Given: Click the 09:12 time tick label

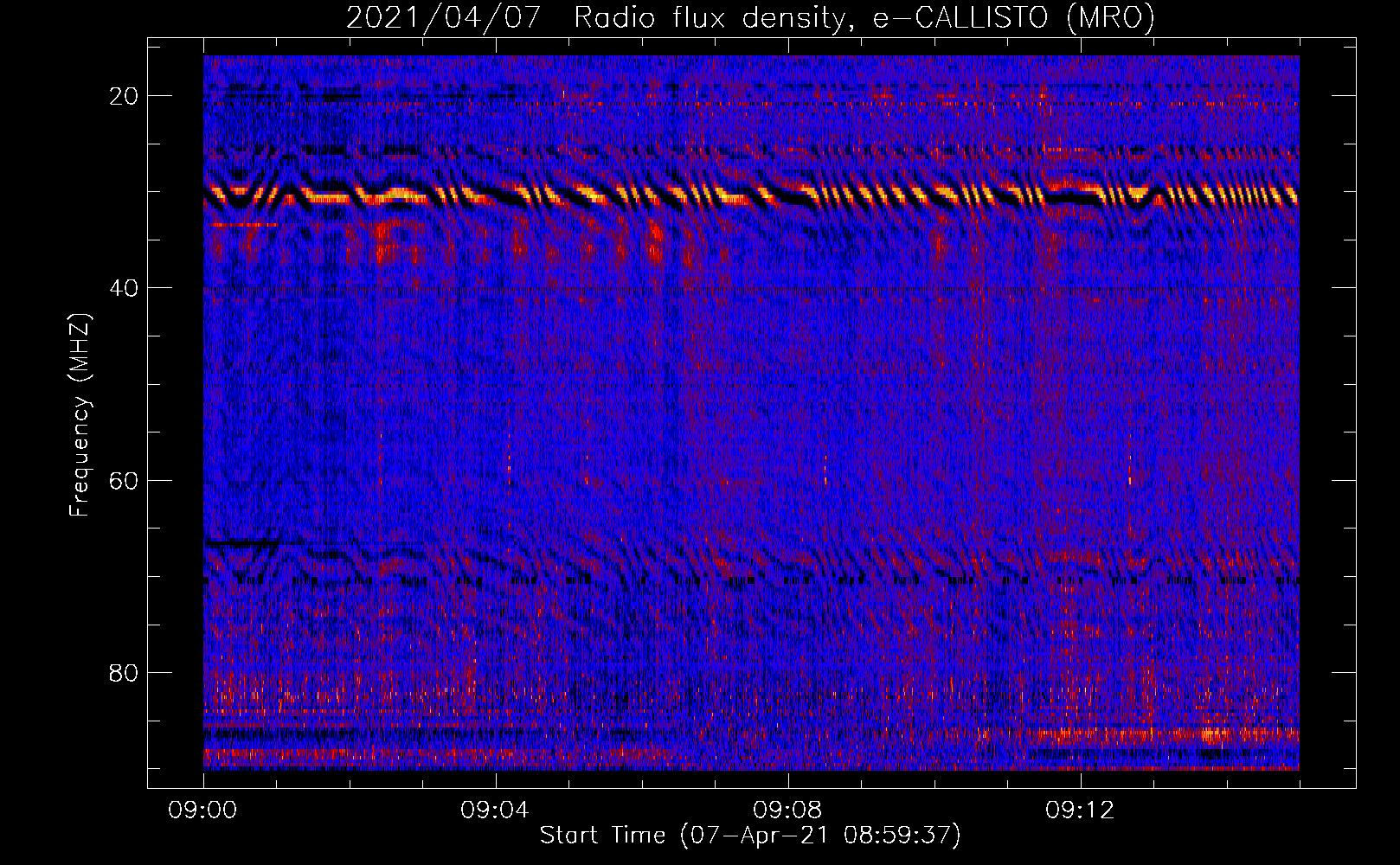Looking at the screenshot, I should (1080, 810).
